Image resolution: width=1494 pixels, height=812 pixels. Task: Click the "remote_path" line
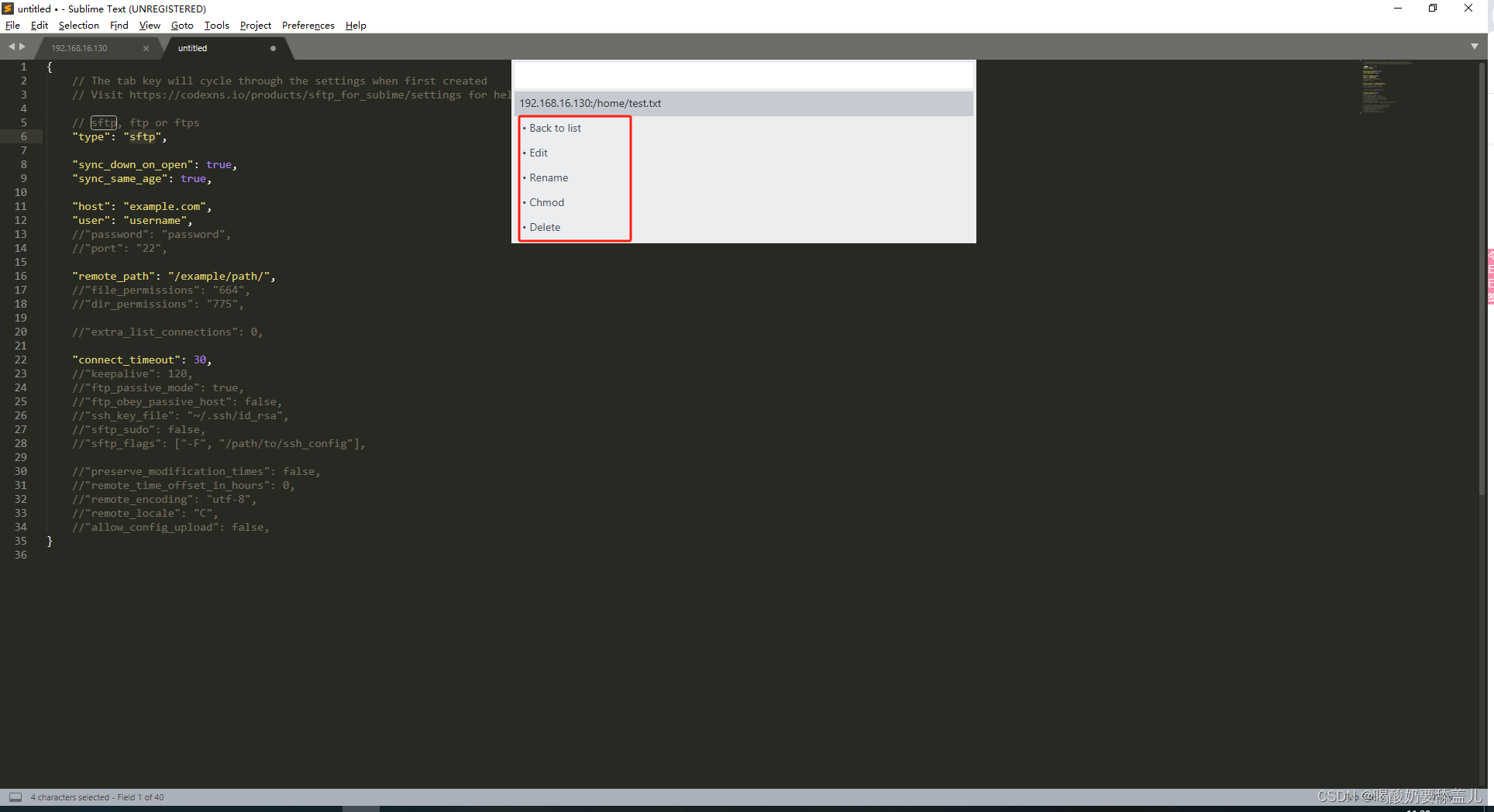click(x=174, y=276)
